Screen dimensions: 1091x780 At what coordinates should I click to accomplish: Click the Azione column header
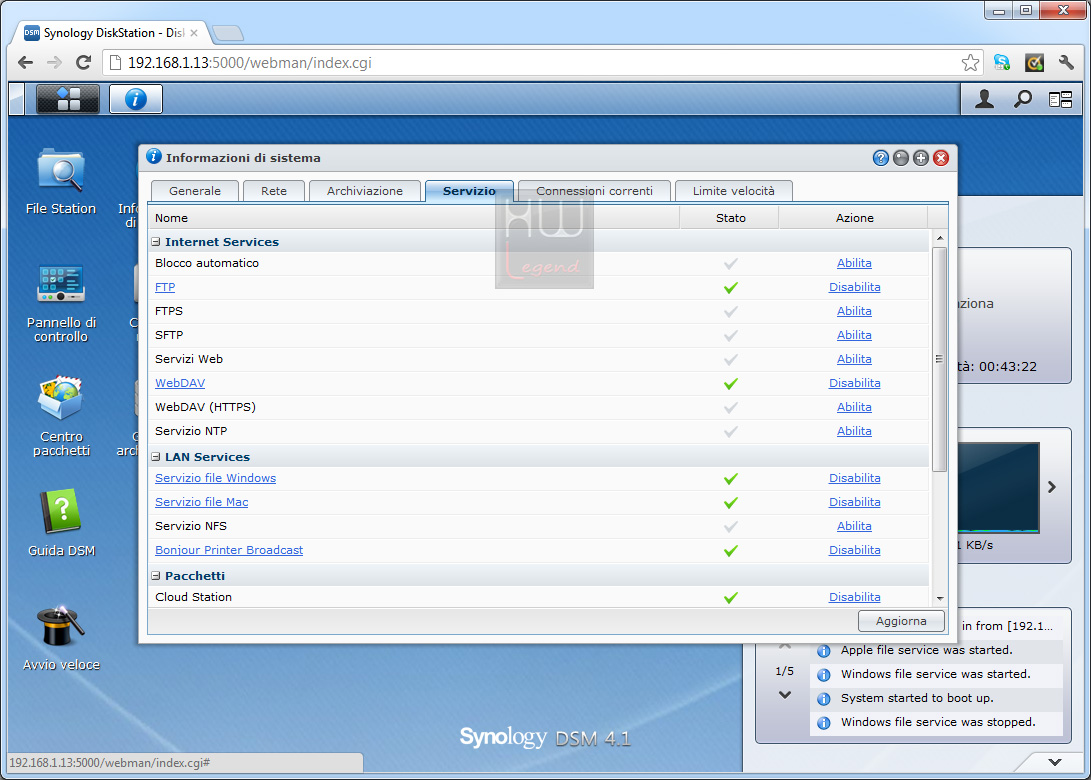click(x=854, y=218)
